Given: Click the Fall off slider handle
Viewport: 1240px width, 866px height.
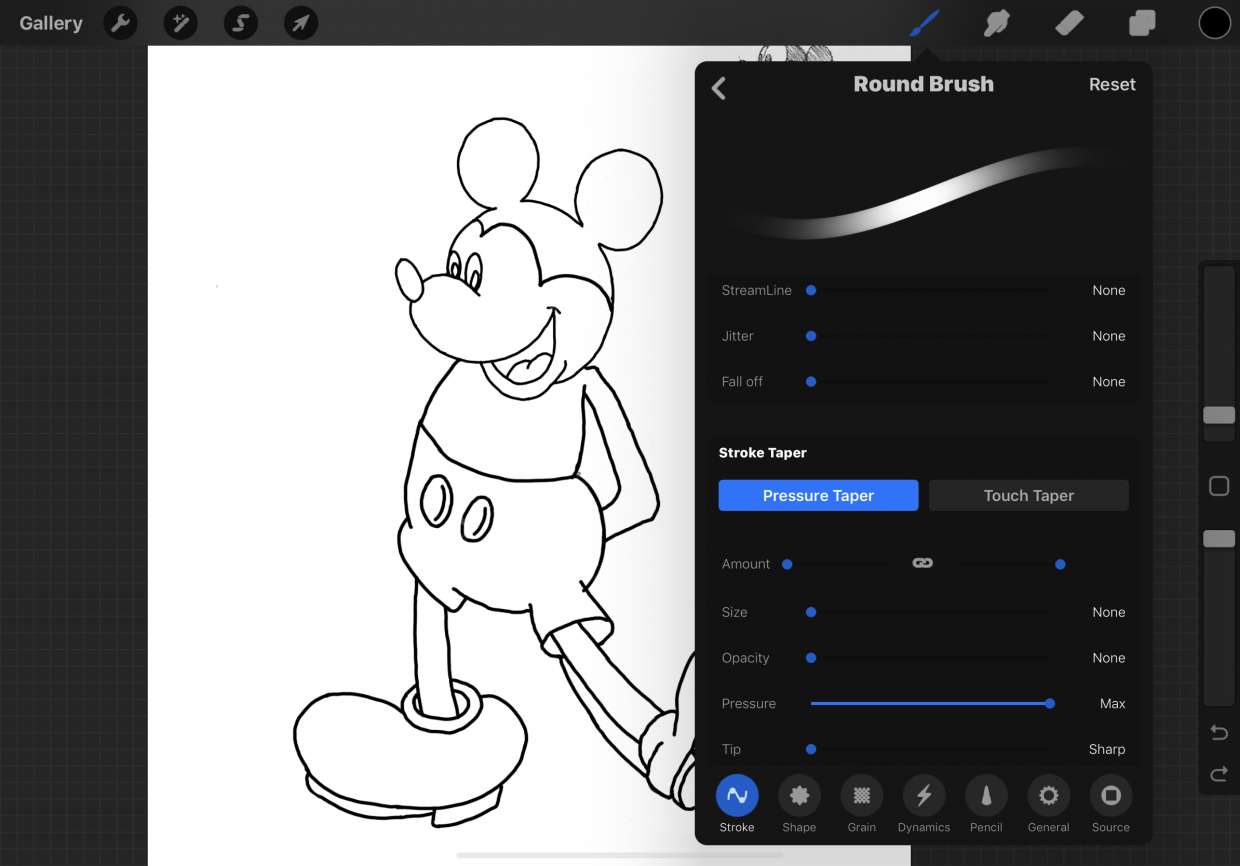Looking at the screenshot, I should [811, 382].
